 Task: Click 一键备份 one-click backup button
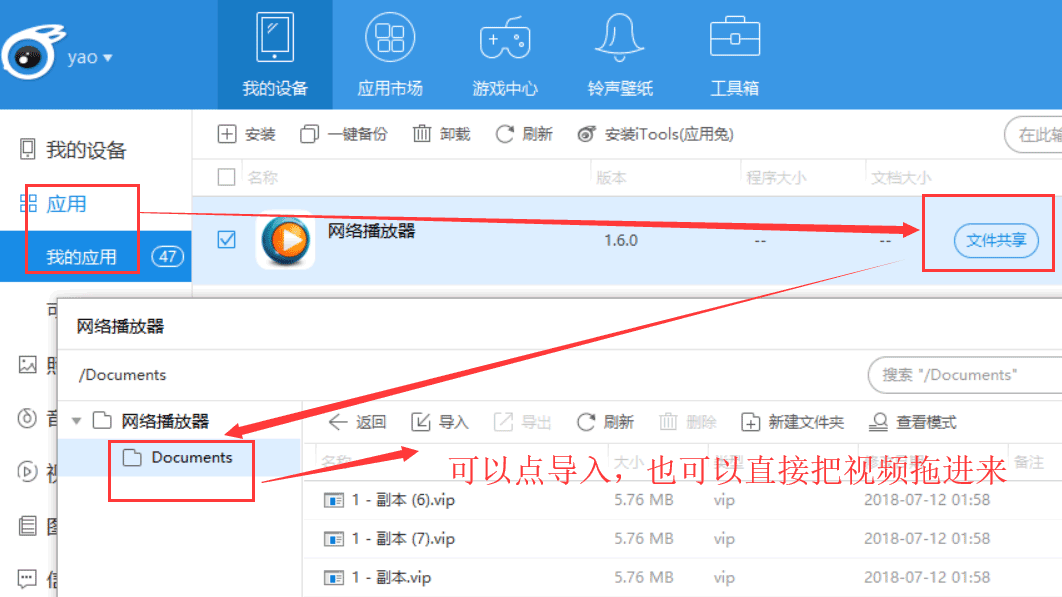click(344, 134)
